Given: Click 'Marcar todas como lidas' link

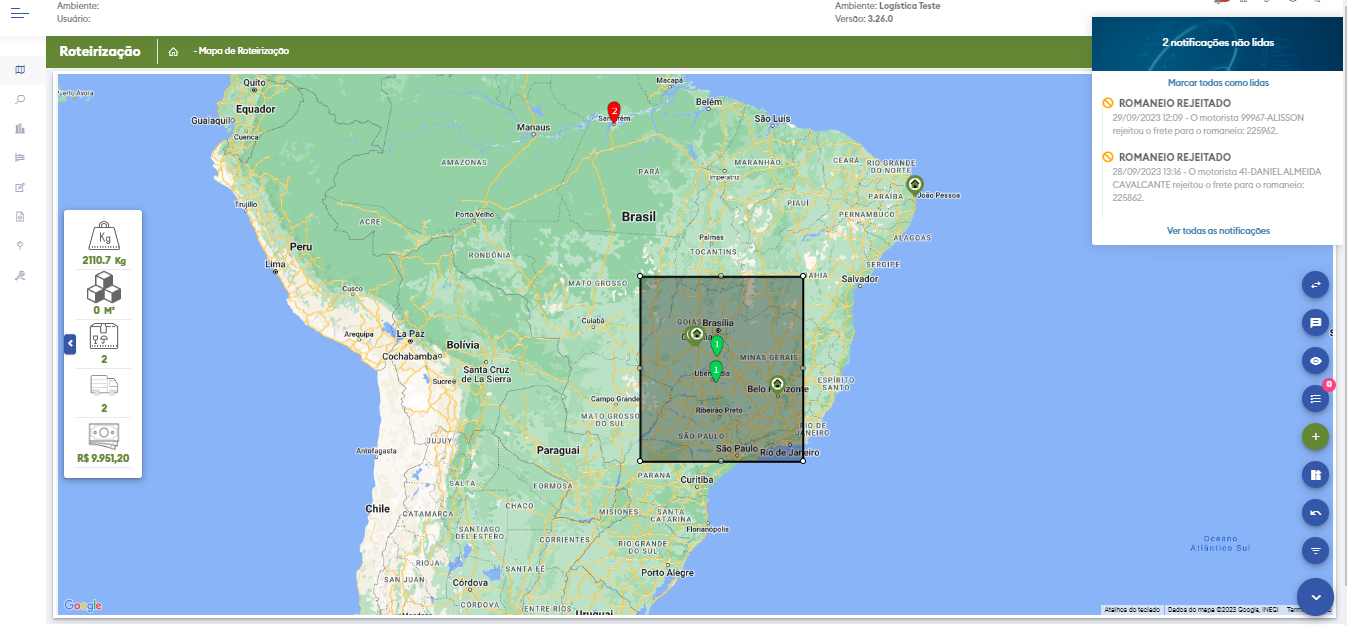Looking at the screenshot, I should [x=1218, y=83].
